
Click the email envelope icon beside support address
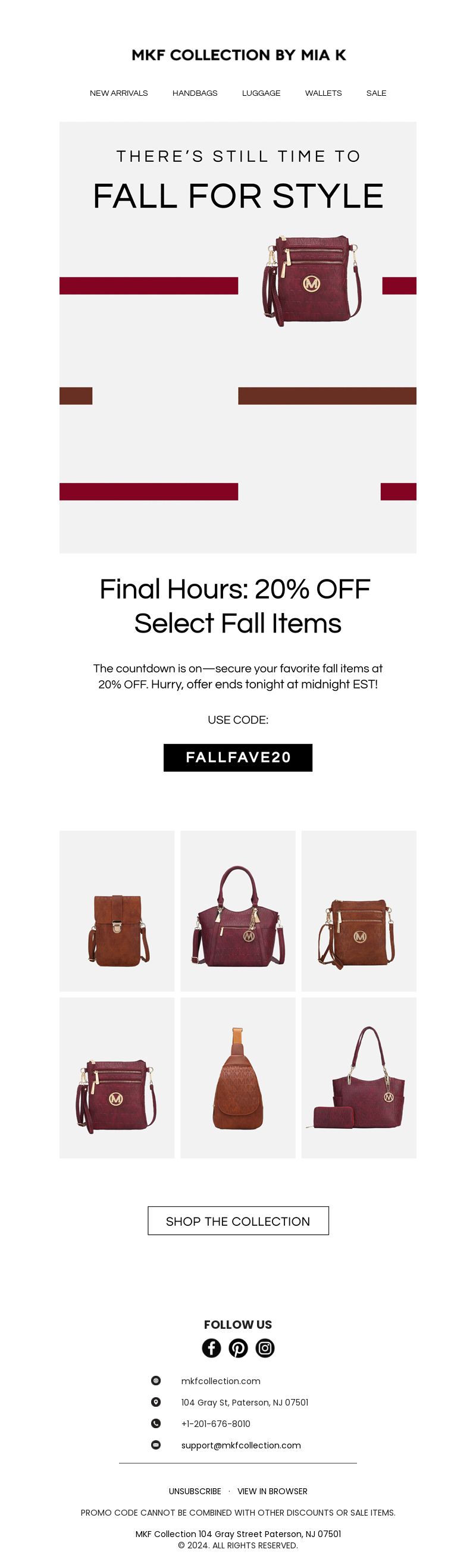click(x=156, y=1444)
